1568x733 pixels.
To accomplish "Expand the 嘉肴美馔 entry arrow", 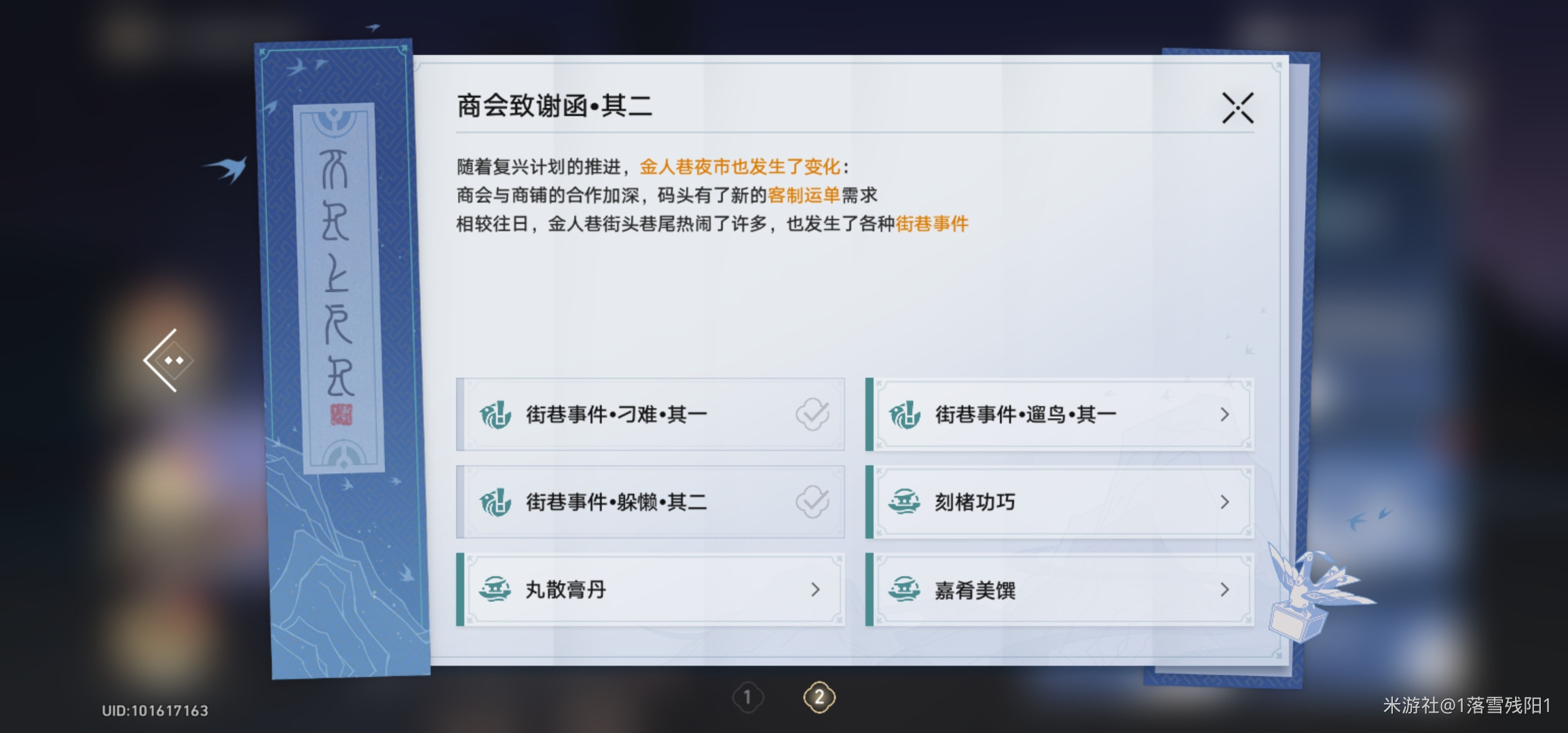I will (x=1224, y=590).
